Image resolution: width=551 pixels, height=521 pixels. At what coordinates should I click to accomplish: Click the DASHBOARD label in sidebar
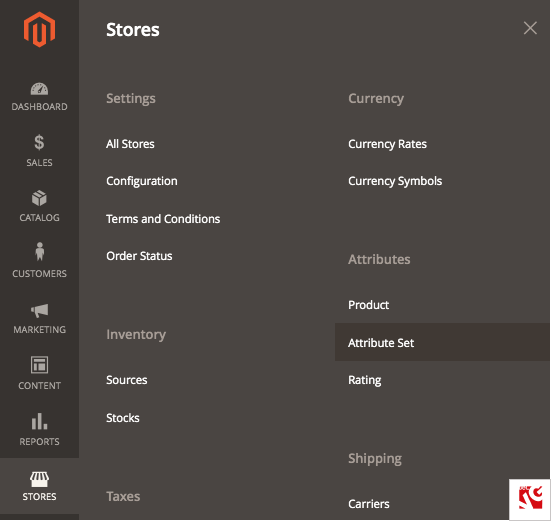39,107
